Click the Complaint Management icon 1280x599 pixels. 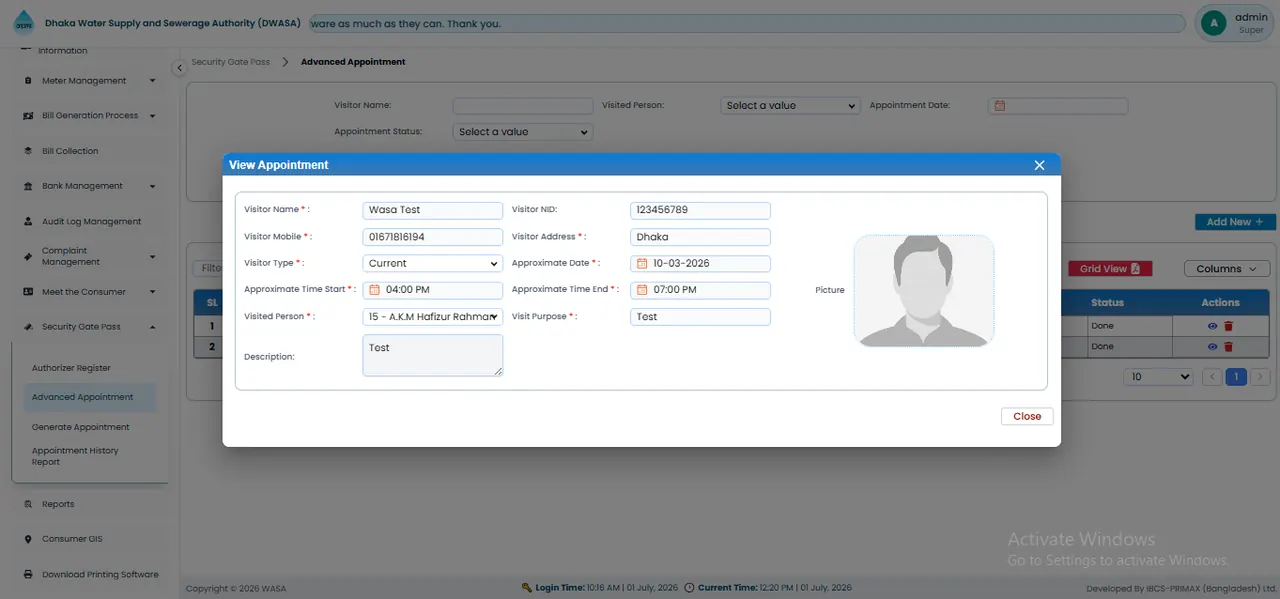click(x=28, y=257)
